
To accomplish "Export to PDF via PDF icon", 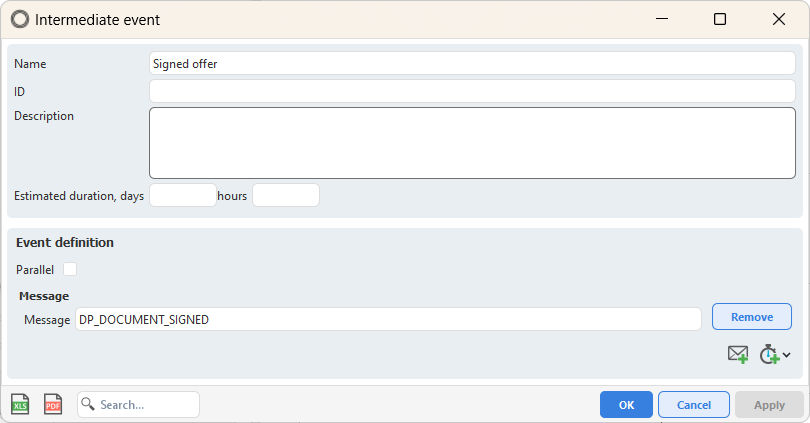I will pyautogui.click(x=53, y=404).
